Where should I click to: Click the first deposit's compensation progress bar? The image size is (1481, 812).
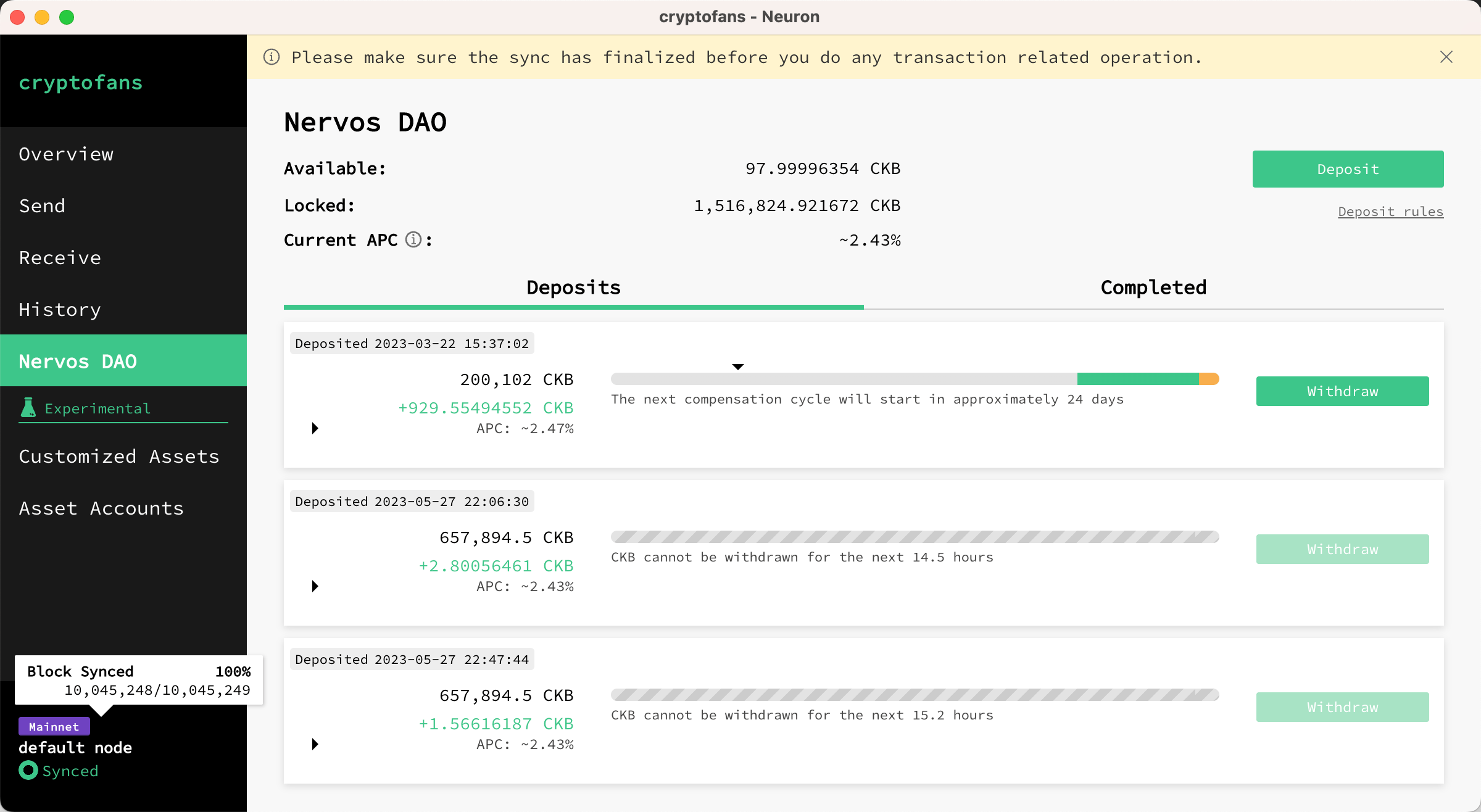pos(915,379)
